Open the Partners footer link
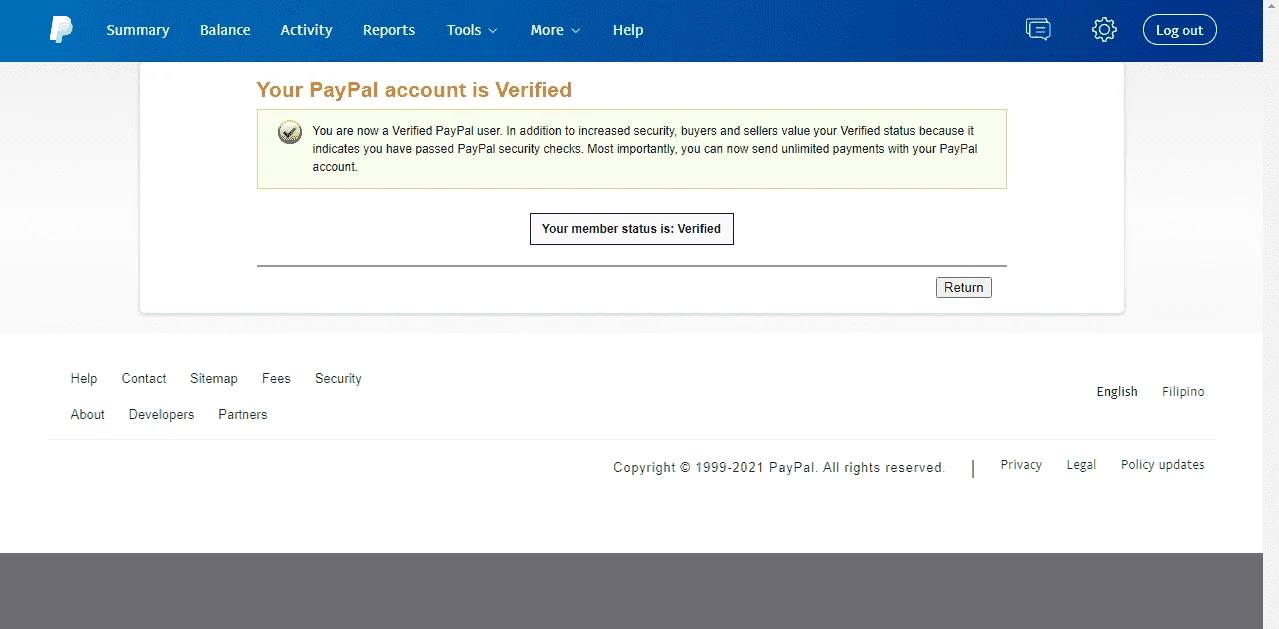This screenshot has height=629, width=1279. [243, 414]
